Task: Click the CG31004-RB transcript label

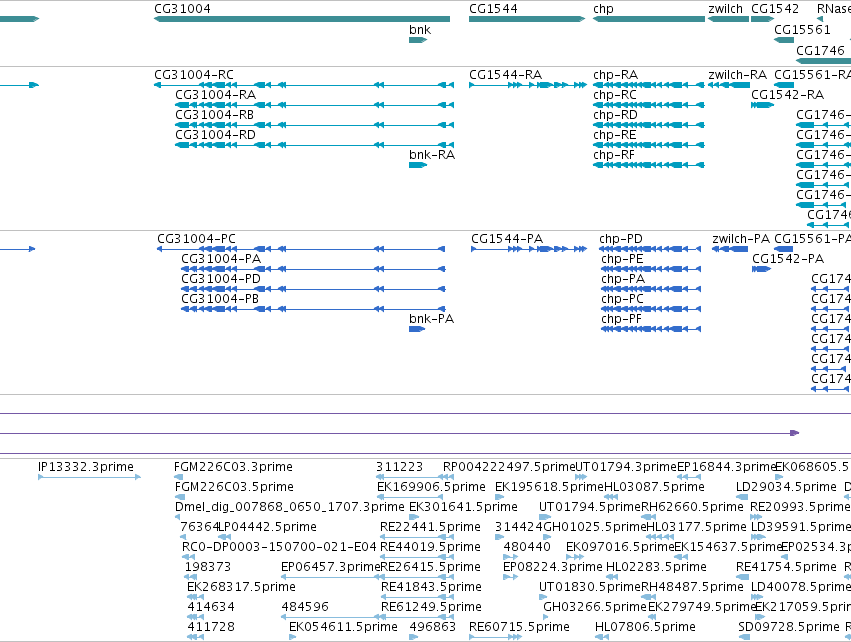Action: point(214,115)
